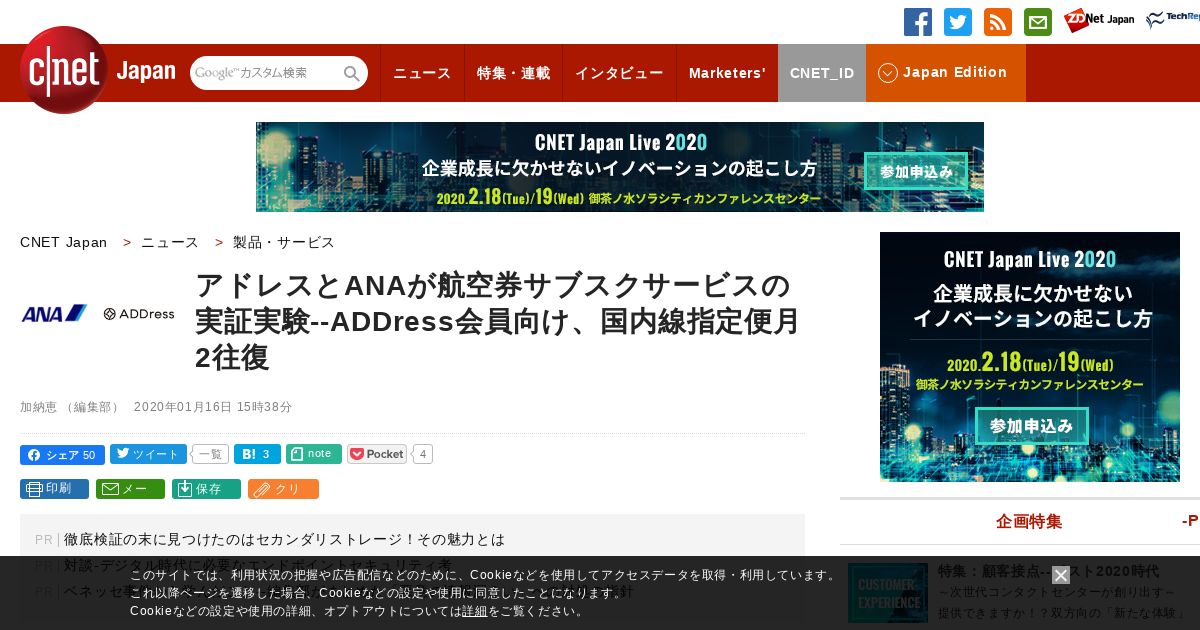This screenshot has width=1200, height=630.
Task: Focus the Google custom search field
Action: 267,73
